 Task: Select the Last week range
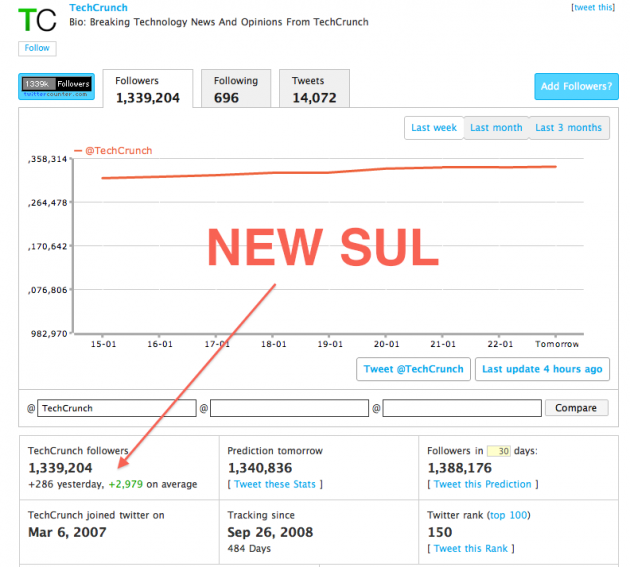coord(434,128)
